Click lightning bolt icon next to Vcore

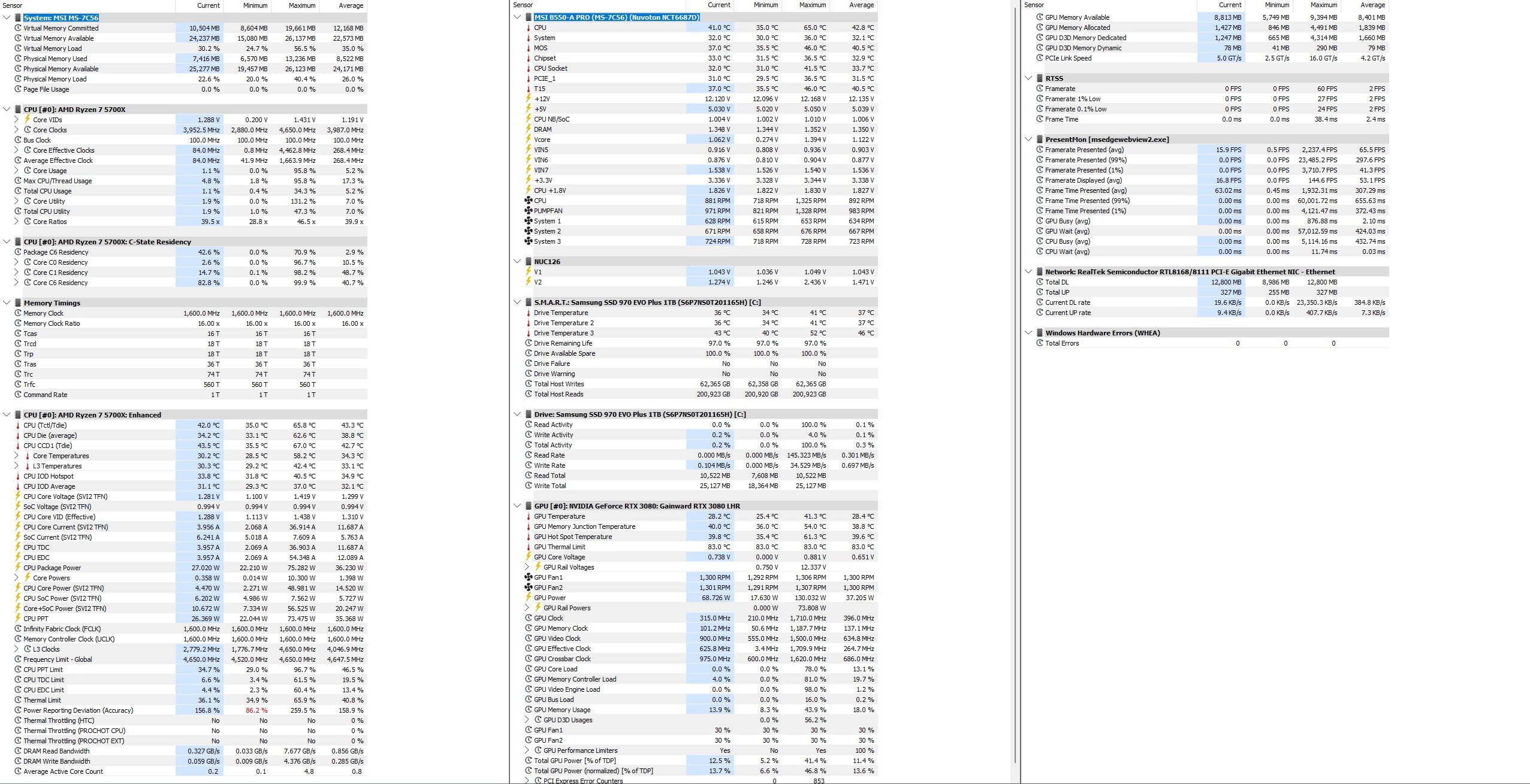tap(529, 140)
